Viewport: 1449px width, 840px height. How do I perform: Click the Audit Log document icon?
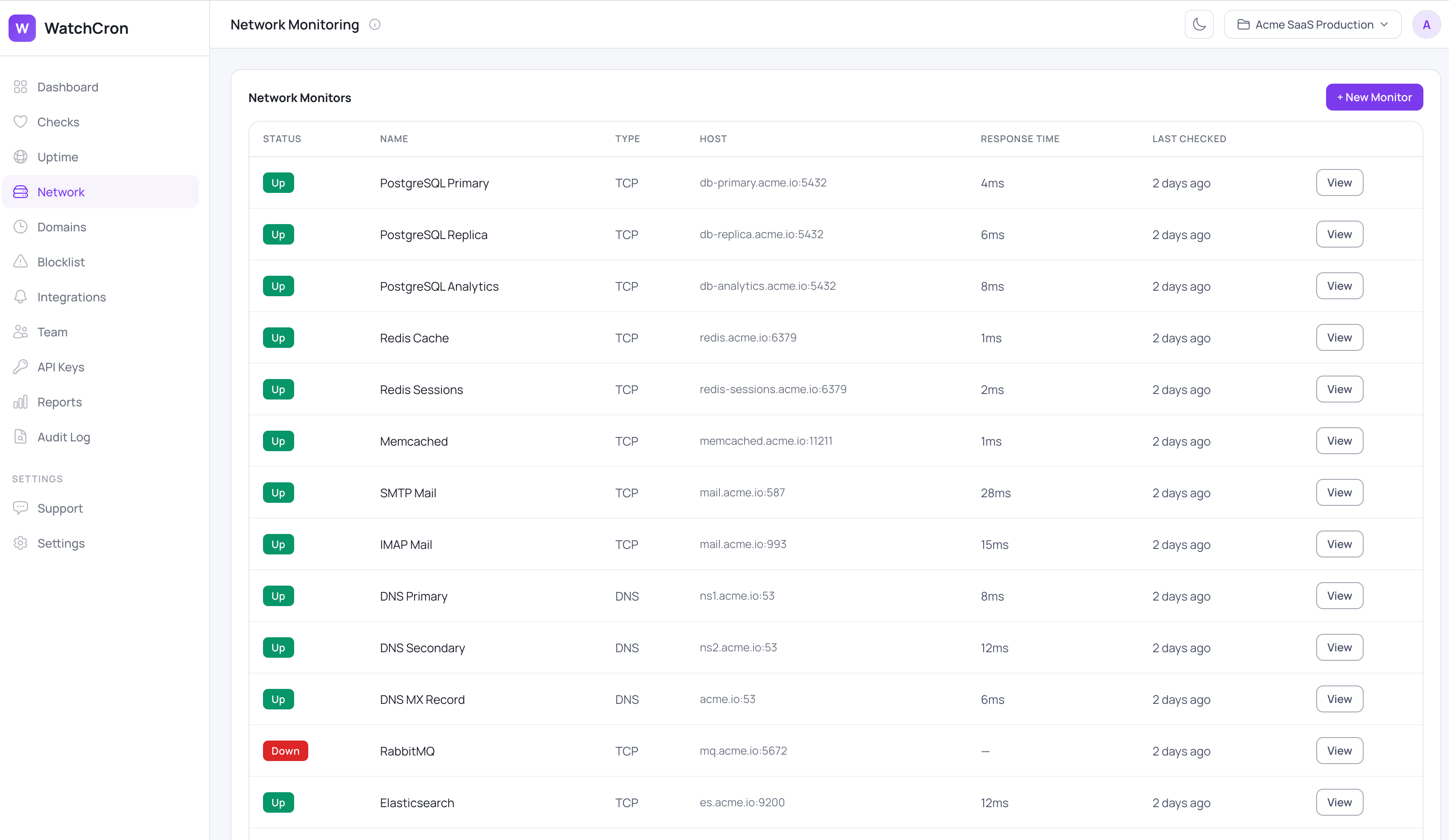(20, 437)
